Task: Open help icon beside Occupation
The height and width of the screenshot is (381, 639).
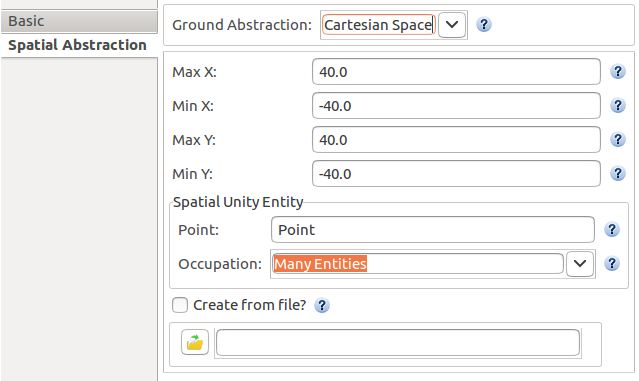Action: pyautogui.click(x=612, y=264)
